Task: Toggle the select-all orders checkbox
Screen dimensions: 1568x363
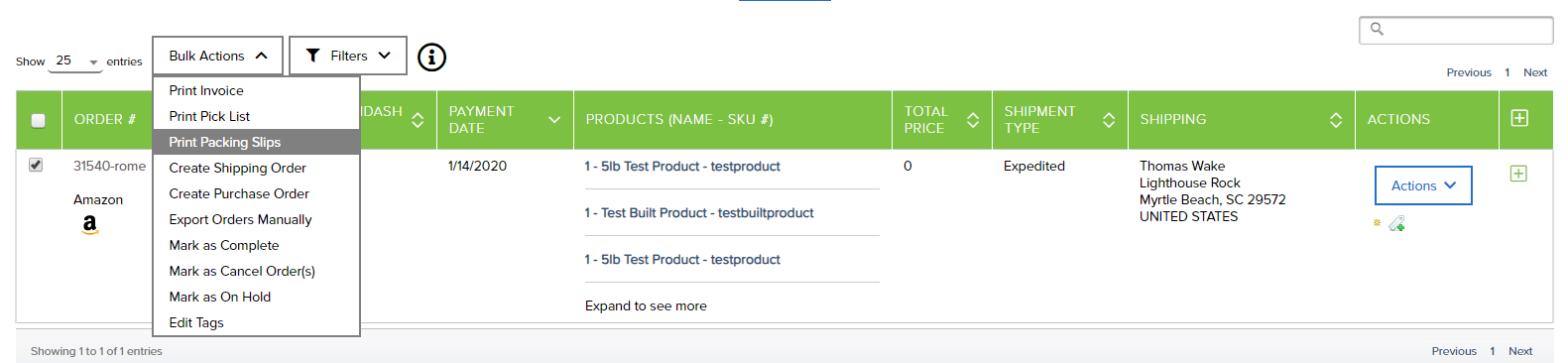Action: pos(39,120)
